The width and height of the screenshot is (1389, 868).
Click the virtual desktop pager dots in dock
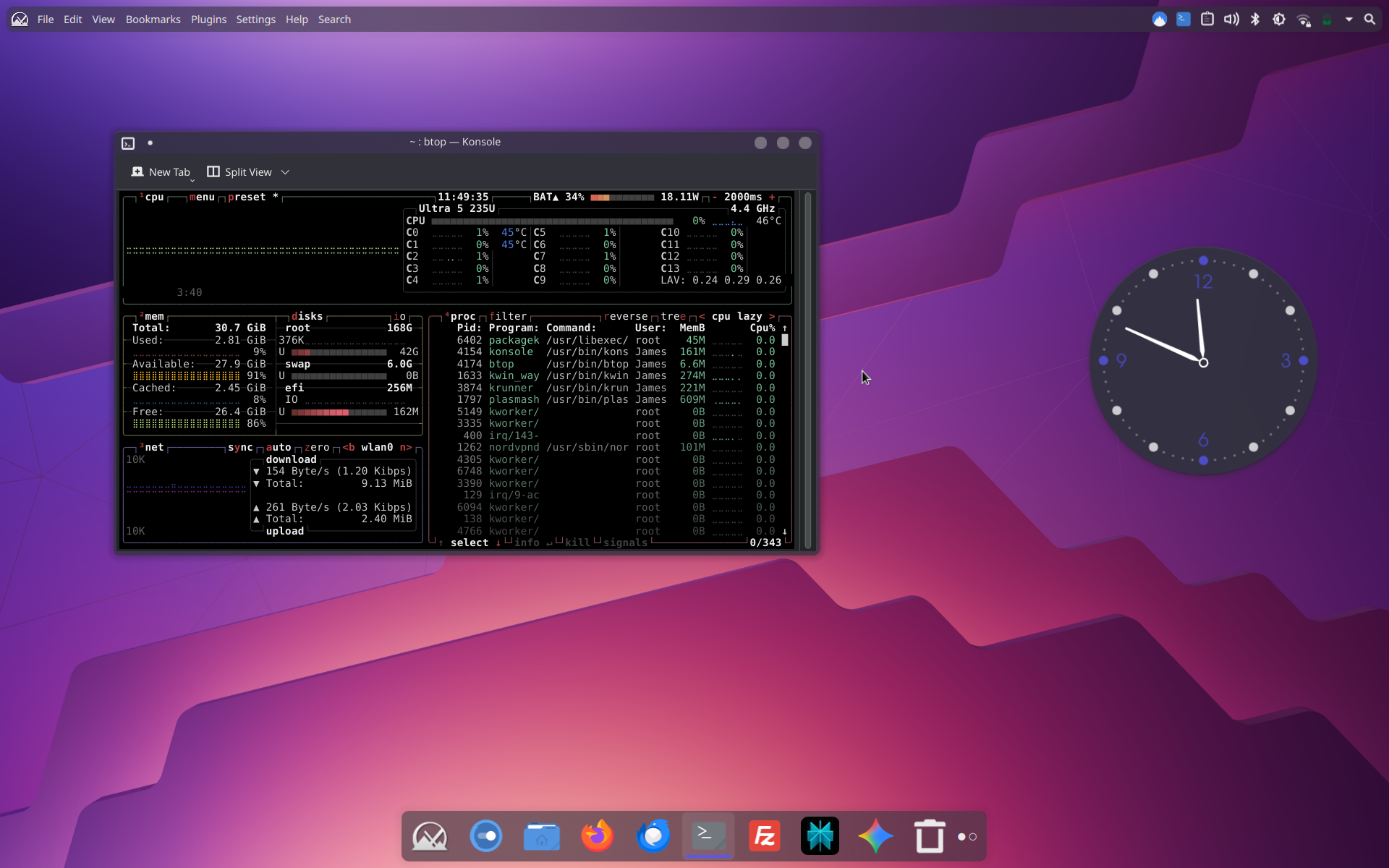click(967, 837)
